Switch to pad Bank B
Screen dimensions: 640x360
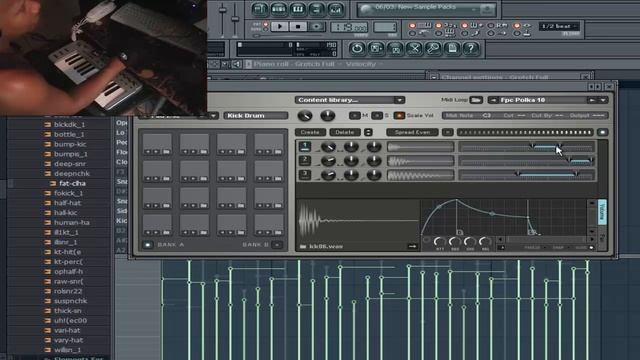(277, 245)
